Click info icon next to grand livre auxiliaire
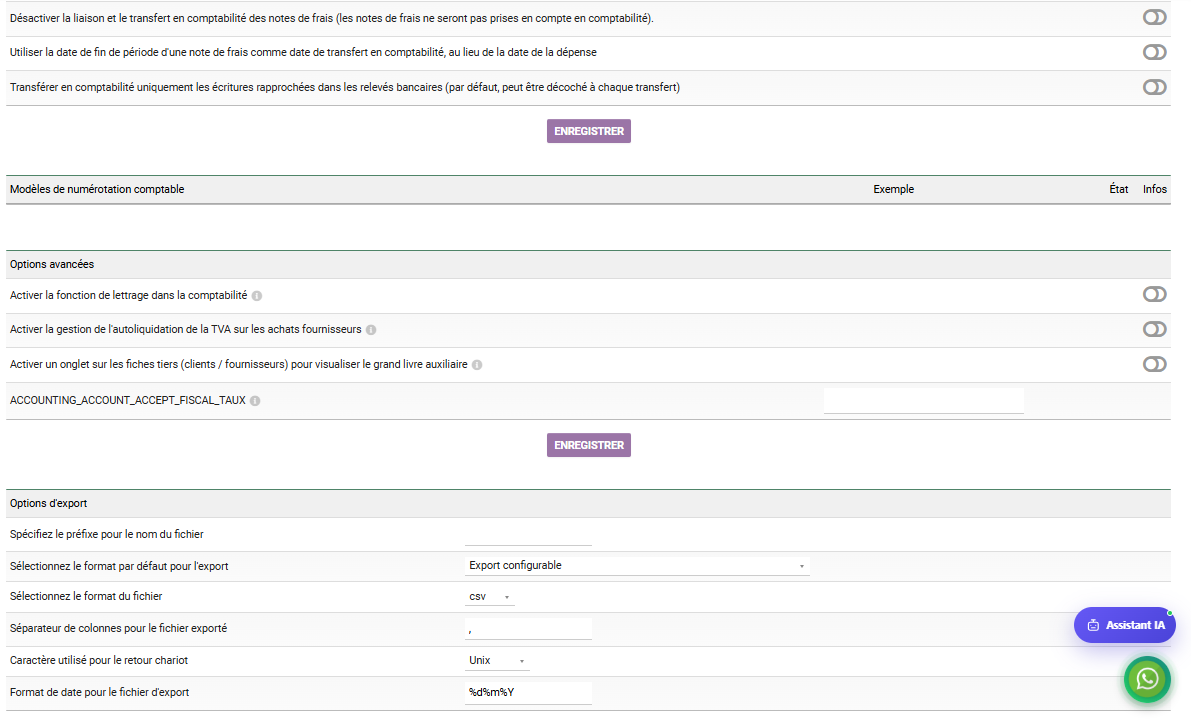This screenshot has width=1191, height=719. click(477, 365)
